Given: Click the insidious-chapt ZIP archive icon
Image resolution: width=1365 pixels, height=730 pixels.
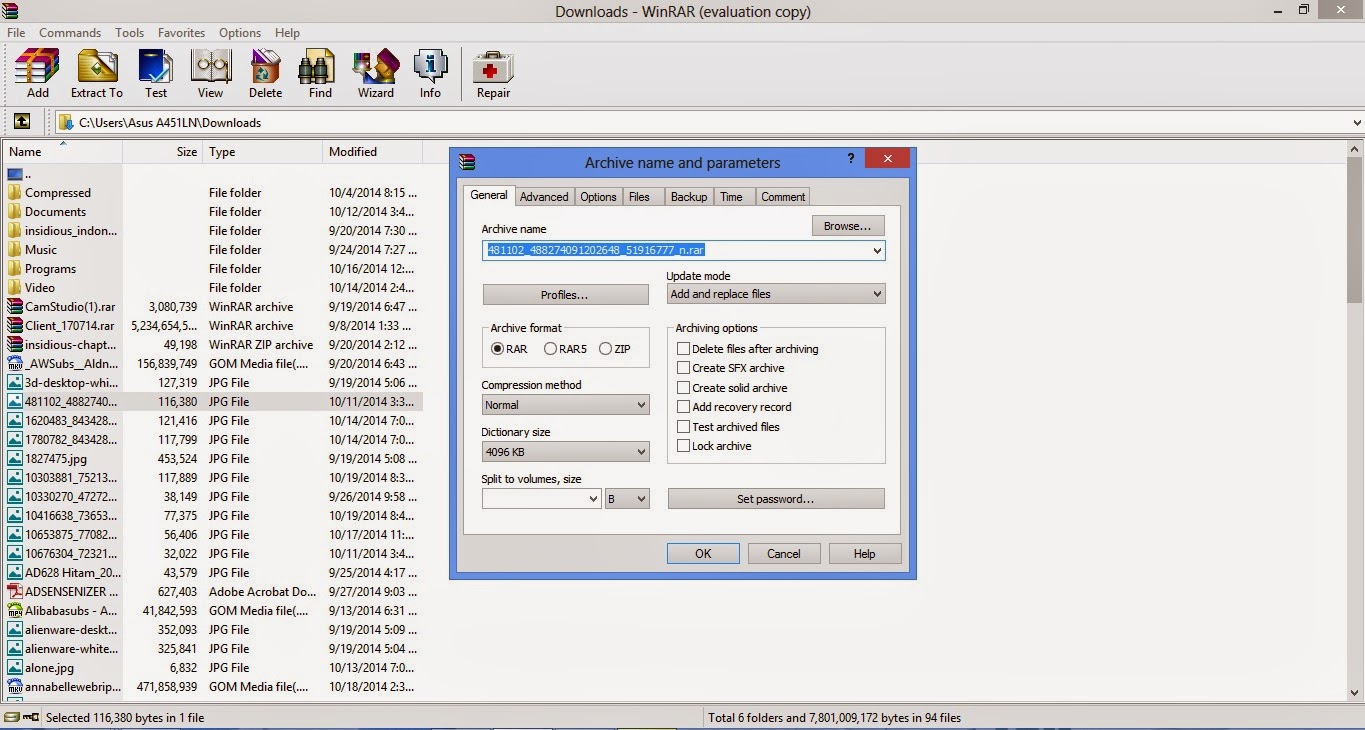Looking at the screenshot, I should 15,345.
